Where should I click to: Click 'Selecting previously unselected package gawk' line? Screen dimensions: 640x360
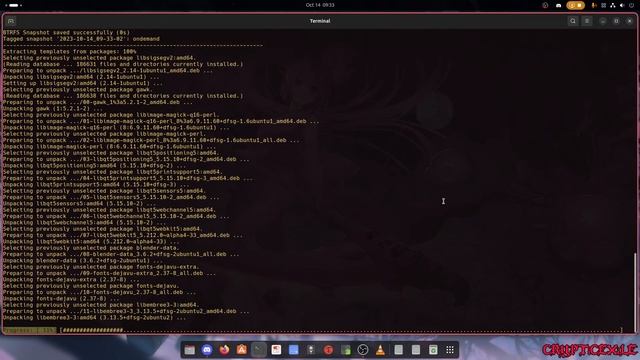[78, 89]
